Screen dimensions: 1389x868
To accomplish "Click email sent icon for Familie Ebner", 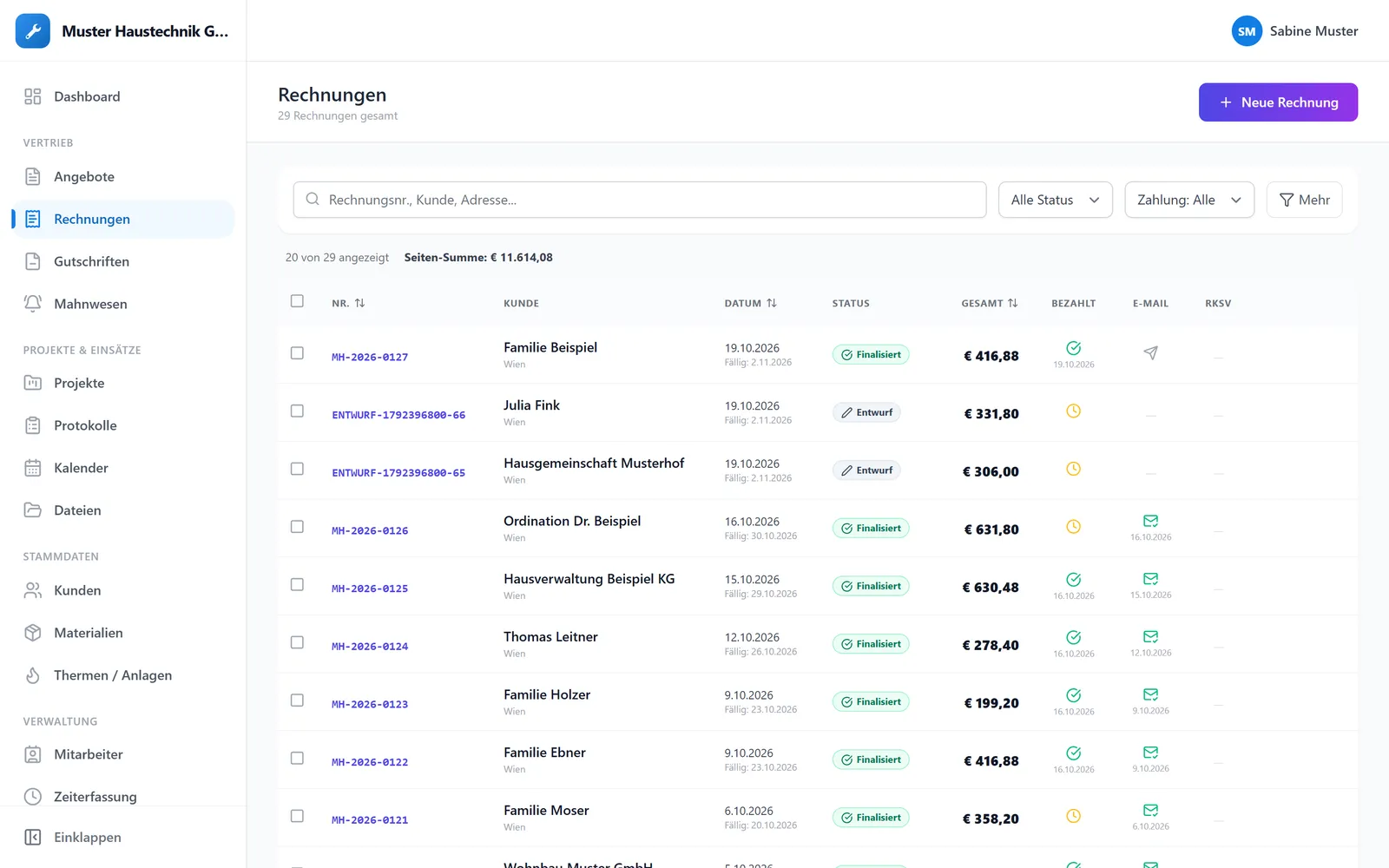I will (1150, 753).
